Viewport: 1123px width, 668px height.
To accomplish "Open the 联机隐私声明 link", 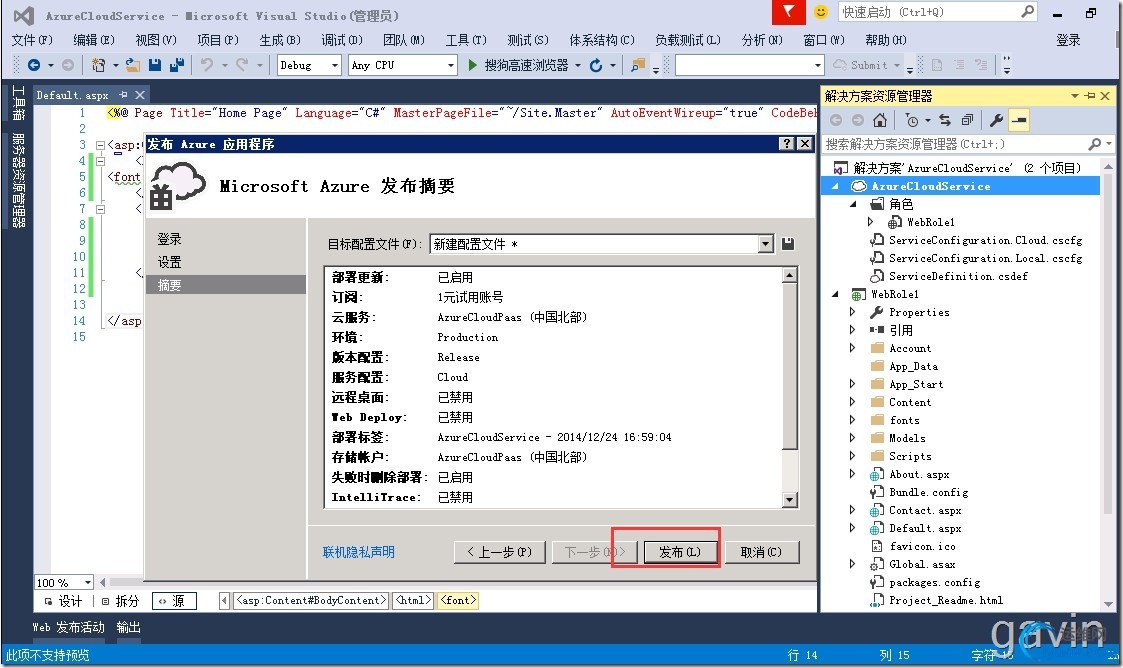I will click(x=358, y=552).
